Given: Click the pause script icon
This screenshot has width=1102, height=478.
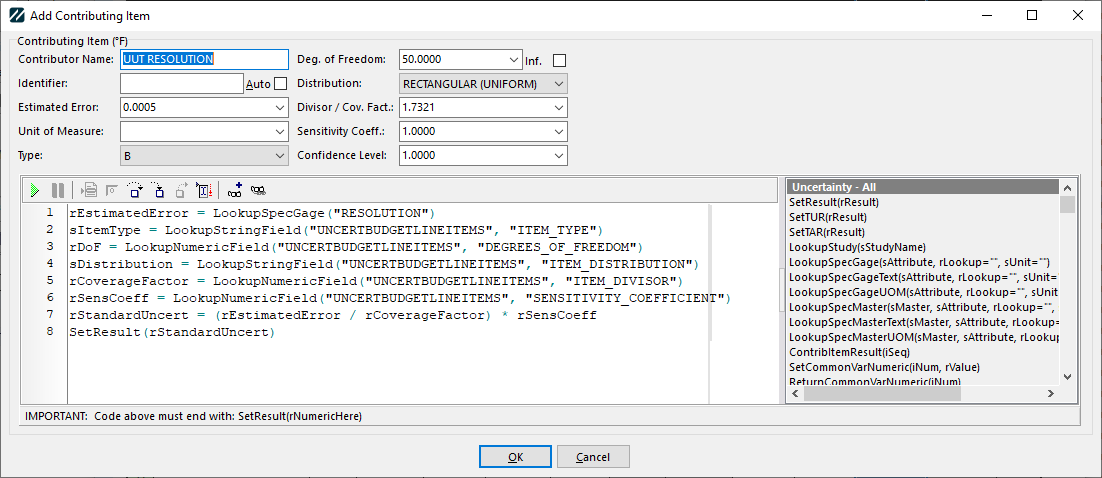Looking at the screenshot, I should 58,189.
